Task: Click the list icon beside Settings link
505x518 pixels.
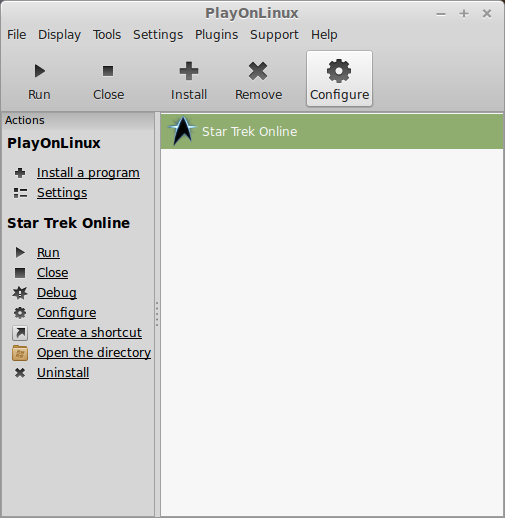Action: [x=20, y=193]
